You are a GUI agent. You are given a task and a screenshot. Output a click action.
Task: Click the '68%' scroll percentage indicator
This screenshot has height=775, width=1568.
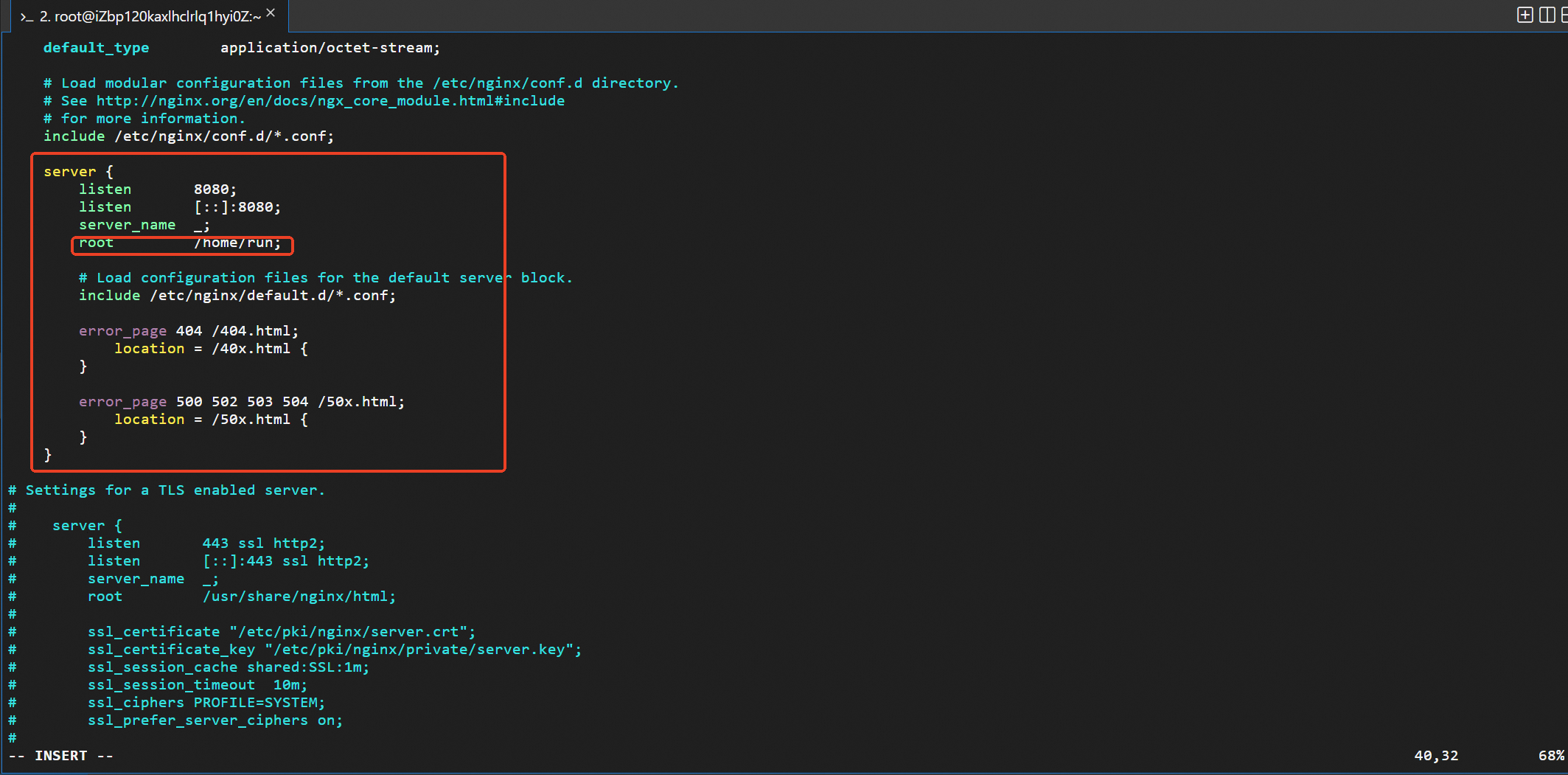pos(1551,756)
